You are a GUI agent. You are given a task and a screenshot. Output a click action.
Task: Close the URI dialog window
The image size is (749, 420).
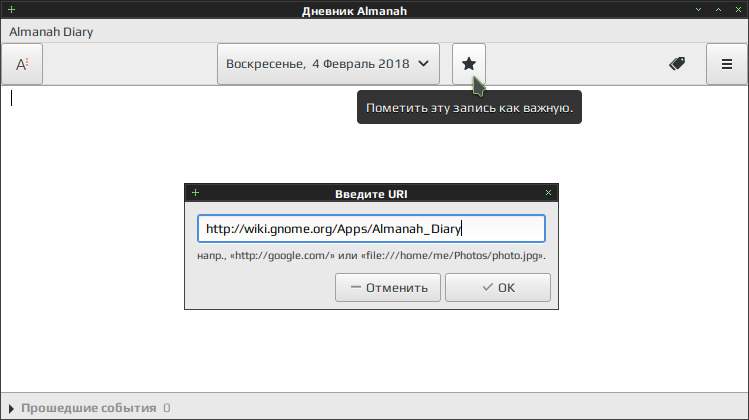(x=548, y=193)
